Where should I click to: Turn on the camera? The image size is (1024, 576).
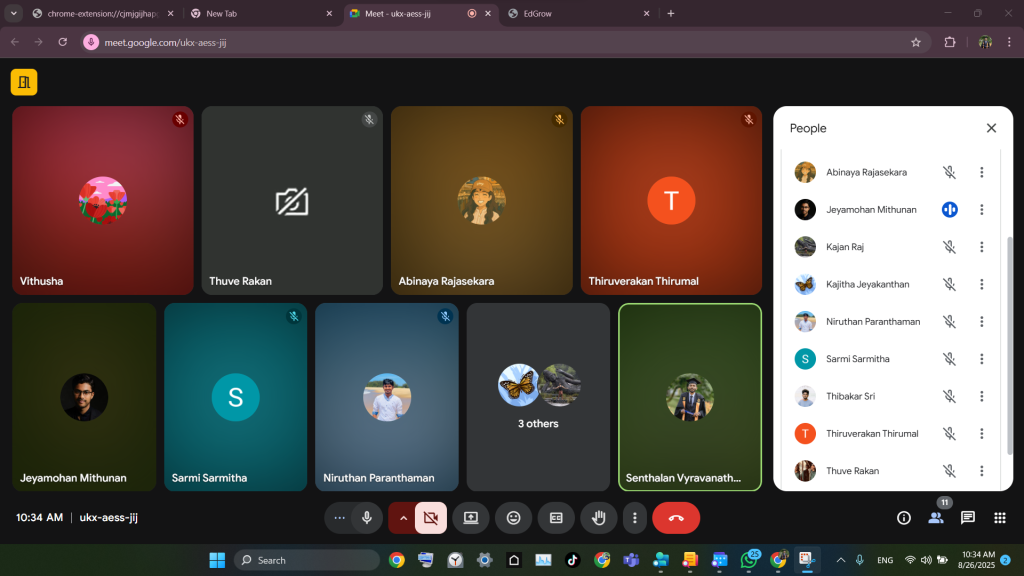tap(431, 518)
